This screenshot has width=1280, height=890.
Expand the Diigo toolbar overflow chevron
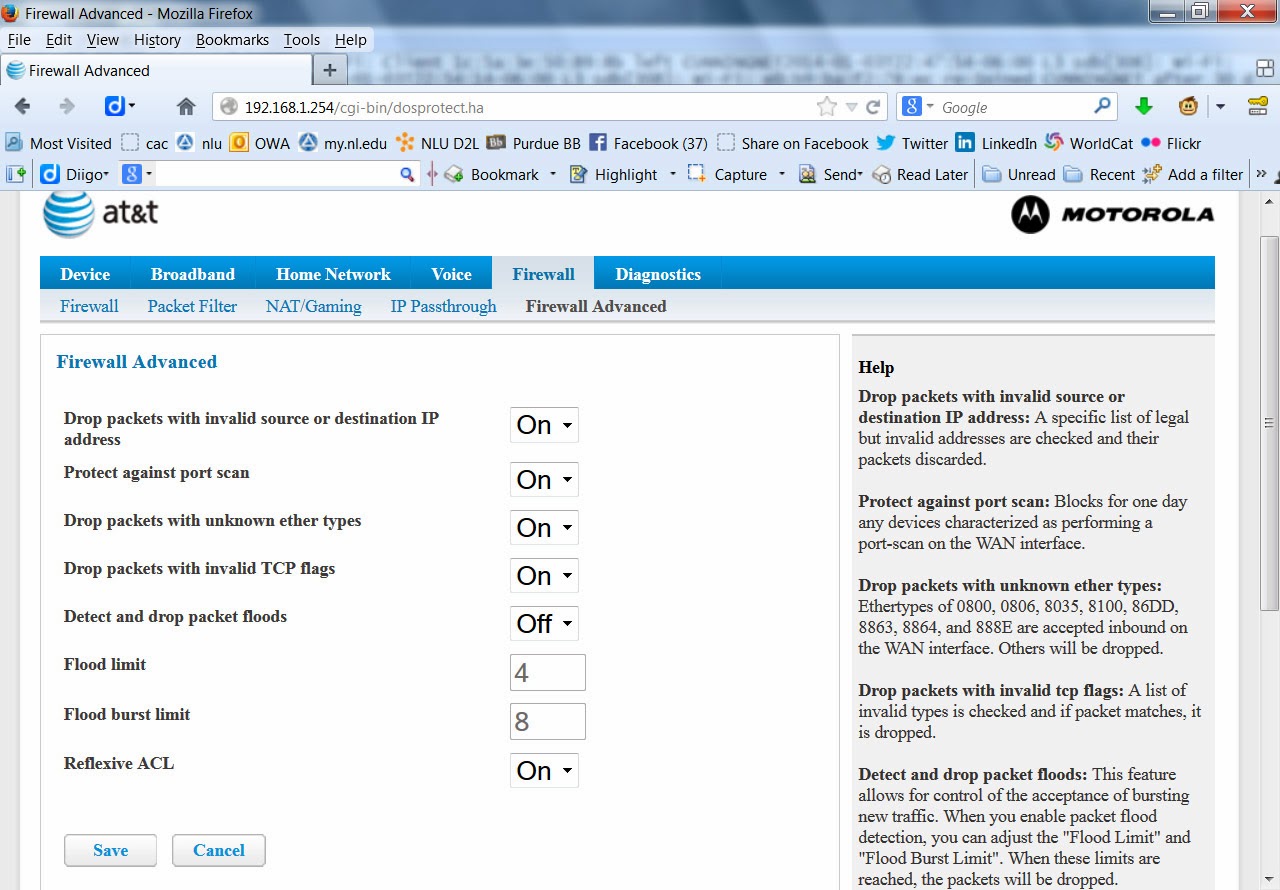click(1261, 174)
